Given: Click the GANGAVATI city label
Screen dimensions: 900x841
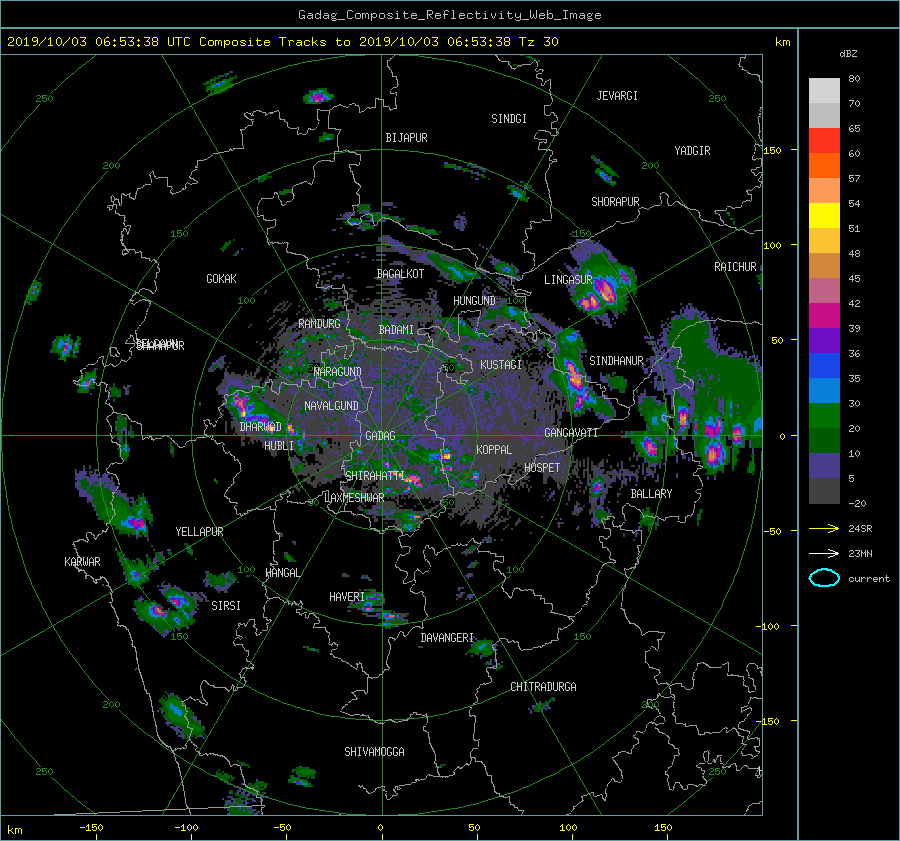Looking at the screenshot, I should (x=571, y=432).
